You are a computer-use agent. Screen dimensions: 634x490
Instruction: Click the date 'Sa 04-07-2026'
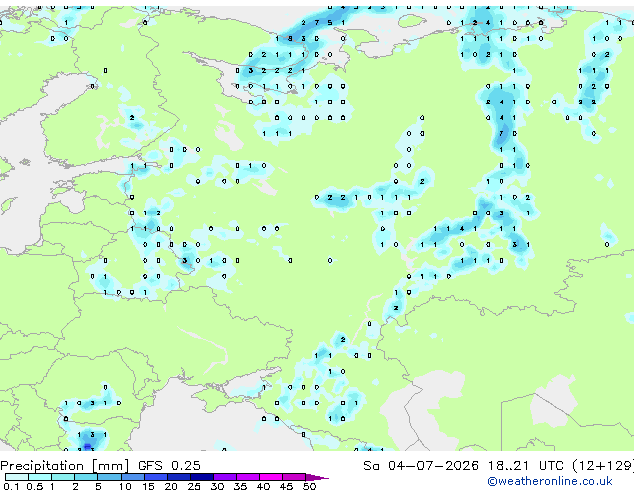pyautogui.click(x=421, y=466)
